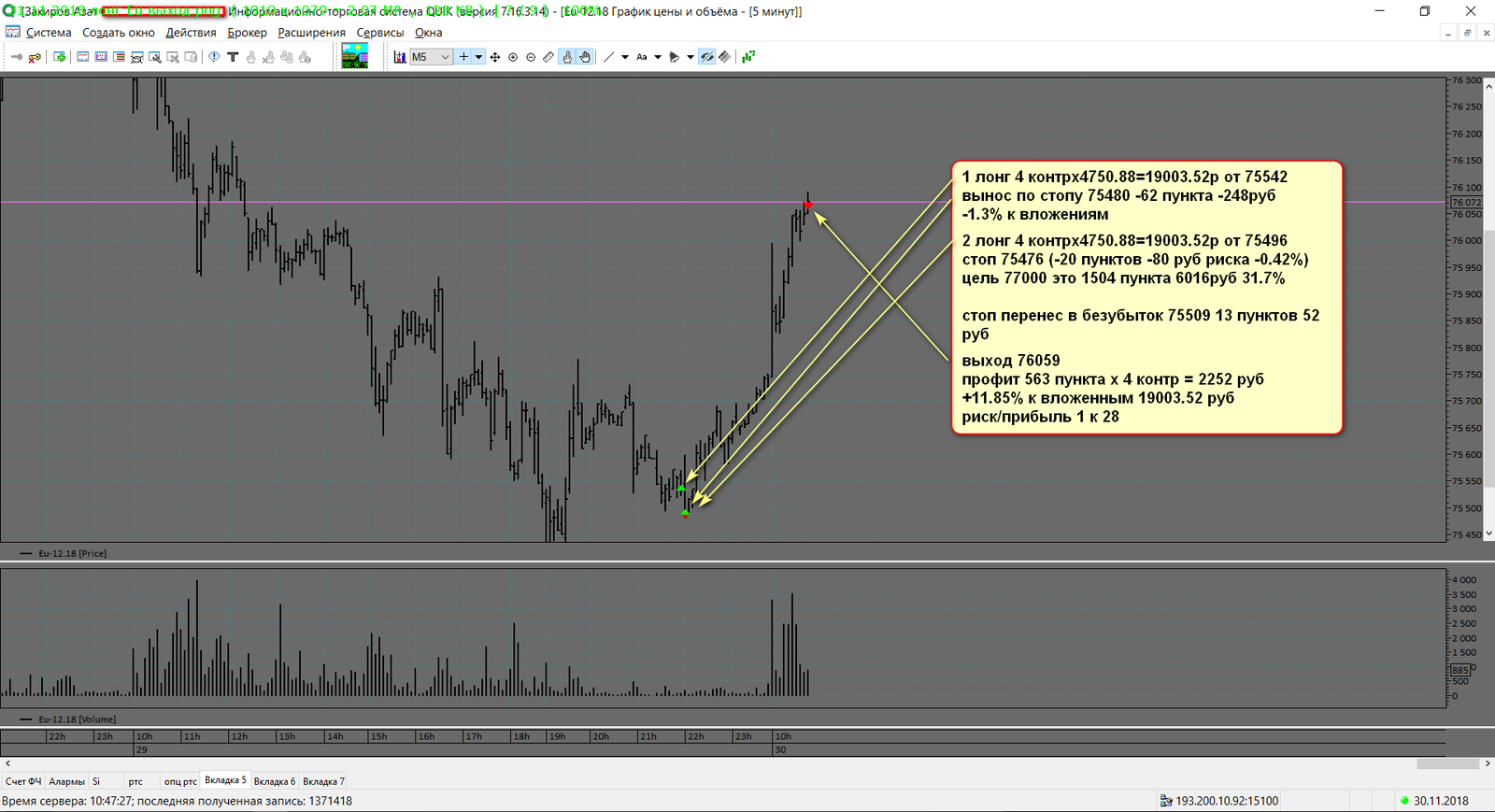The image size is (1495, 812).
Task: Open the chart window icon in toolbar
Action: (x=83, y=57)
